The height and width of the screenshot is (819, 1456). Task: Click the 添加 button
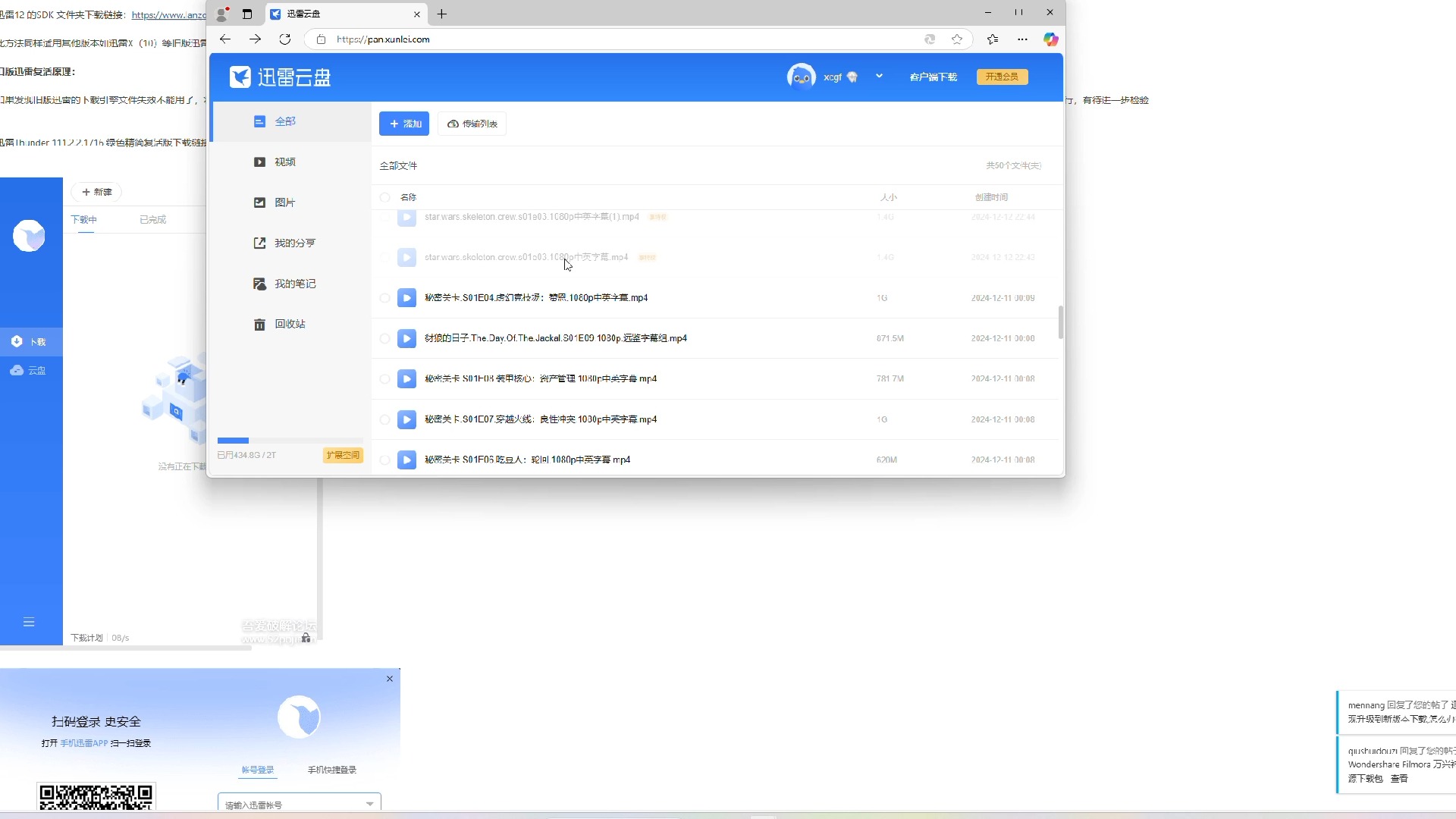(404, 124)
